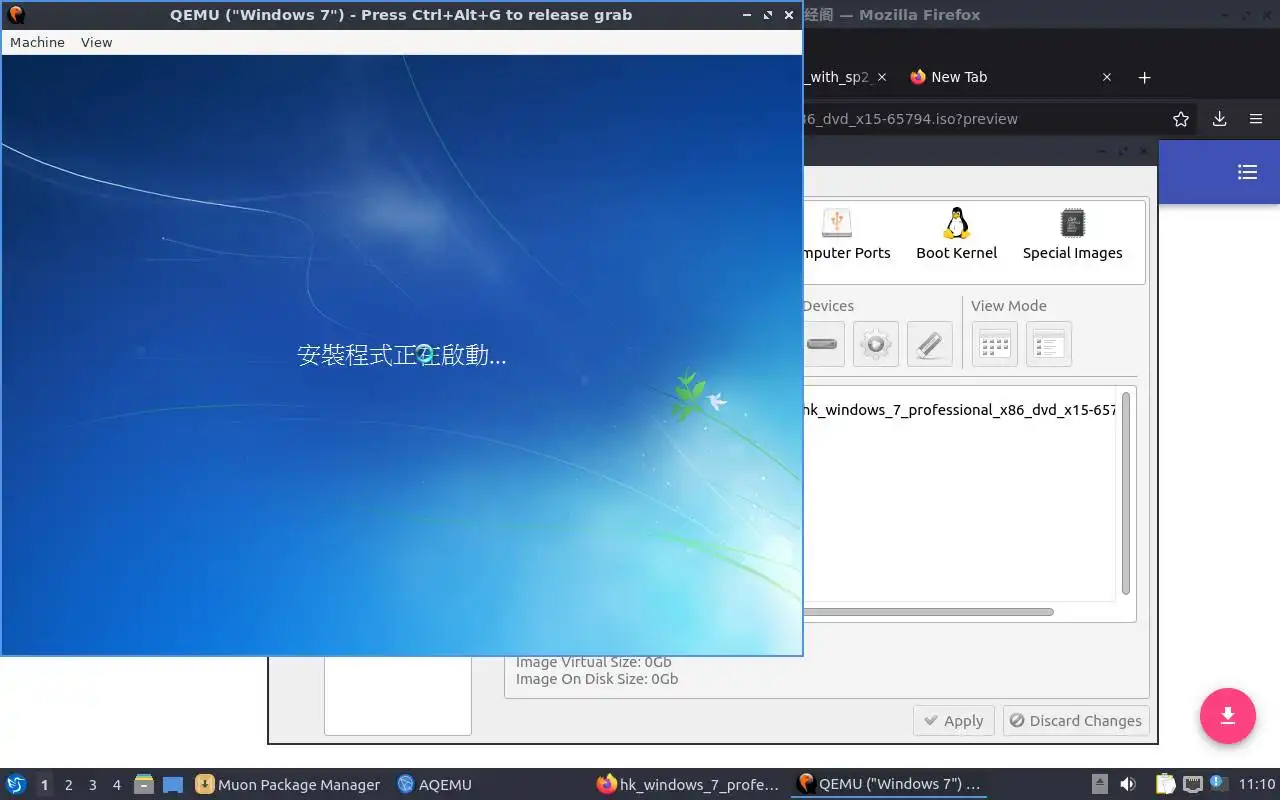The height and width of the screenshot is (800, 1280).
Task: Click the notification info tray icon
Action: pyautogui.click(x=1218, y=783)
